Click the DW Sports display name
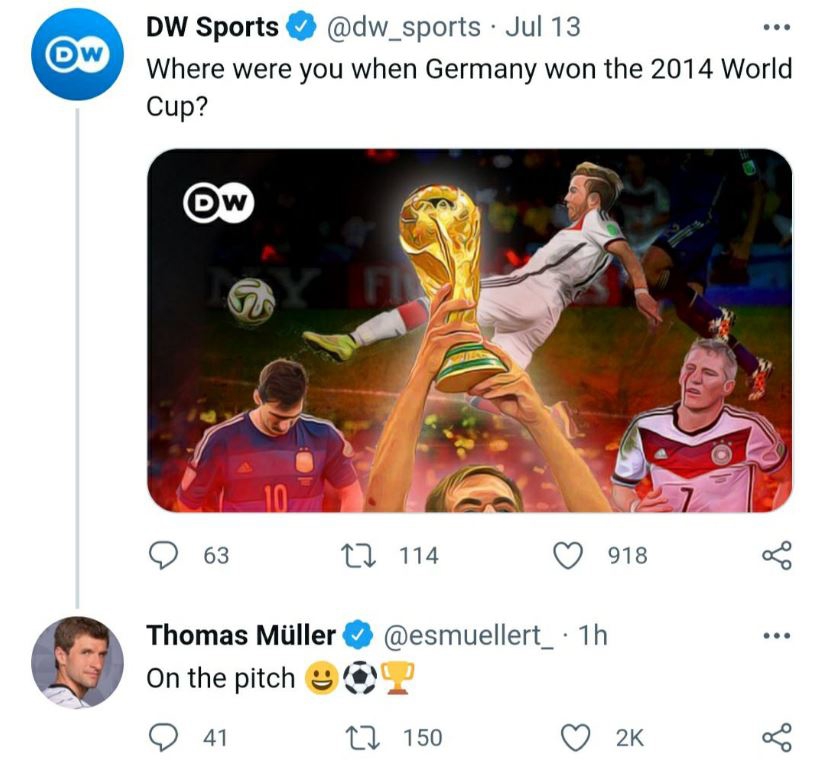Screen dimensions: 825x771 [212, 28]
